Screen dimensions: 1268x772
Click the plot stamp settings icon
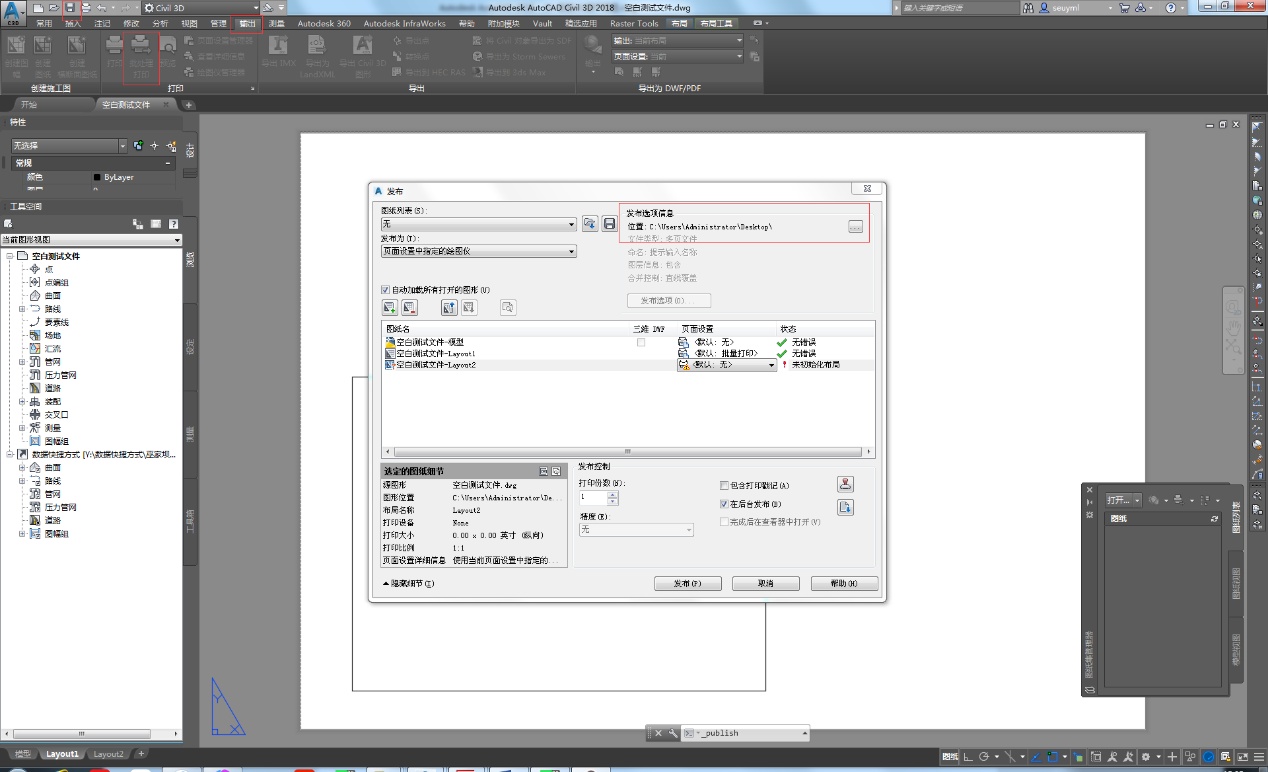pyautogui.click(x=845, y=484)
